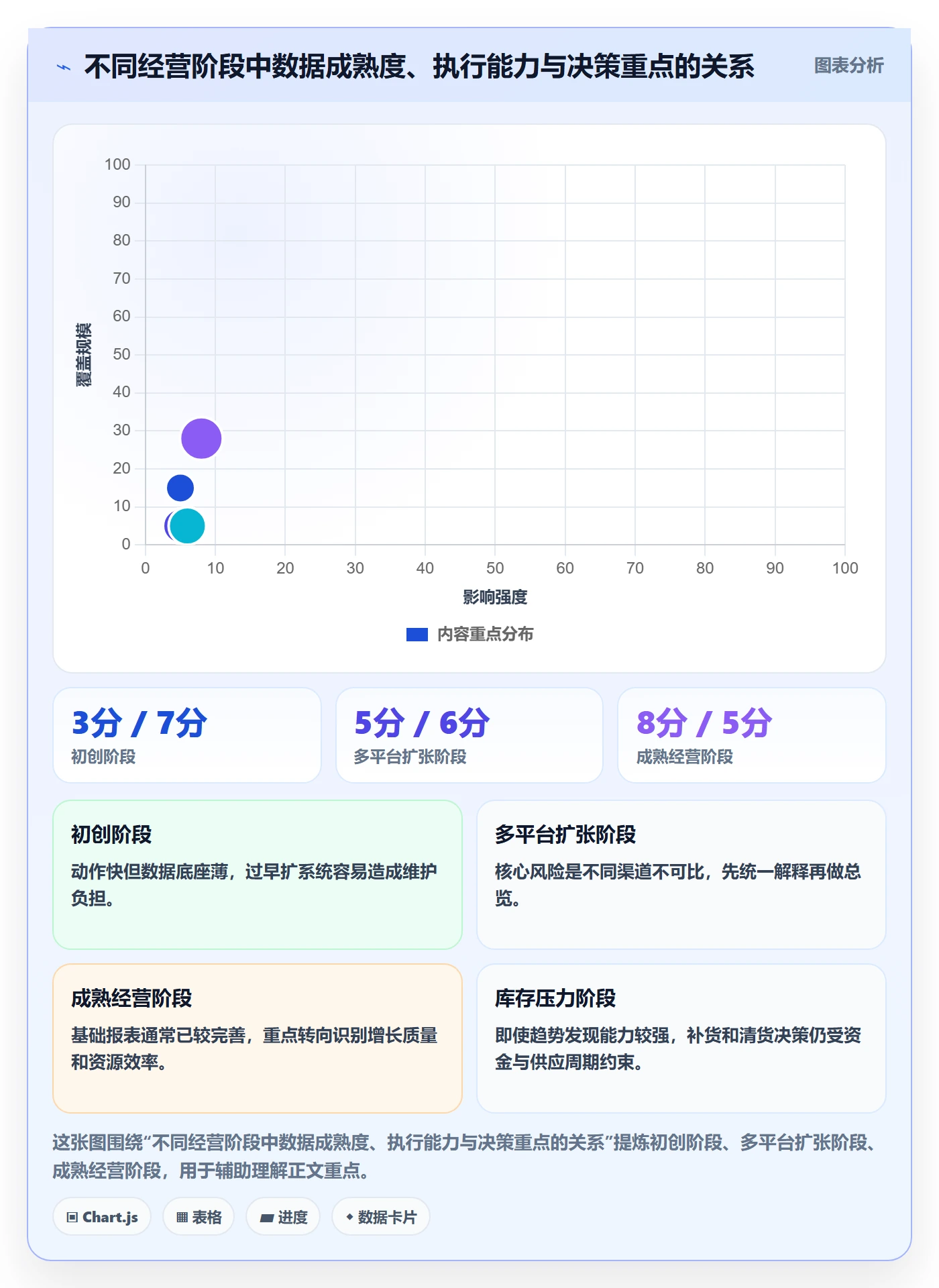Select the dark blue bubble in the chart

click(x=180, y=488)
